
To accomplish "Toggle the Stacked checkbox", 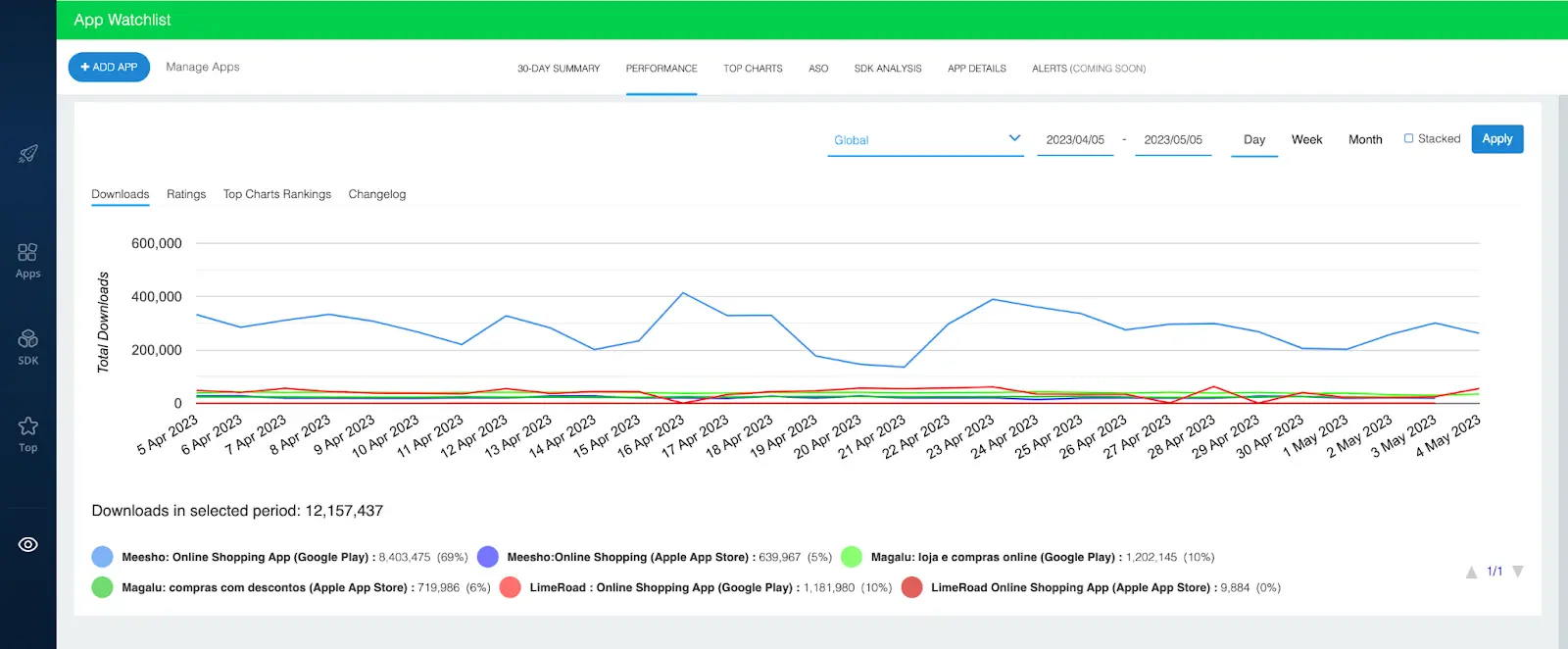I will [1408, 138].
